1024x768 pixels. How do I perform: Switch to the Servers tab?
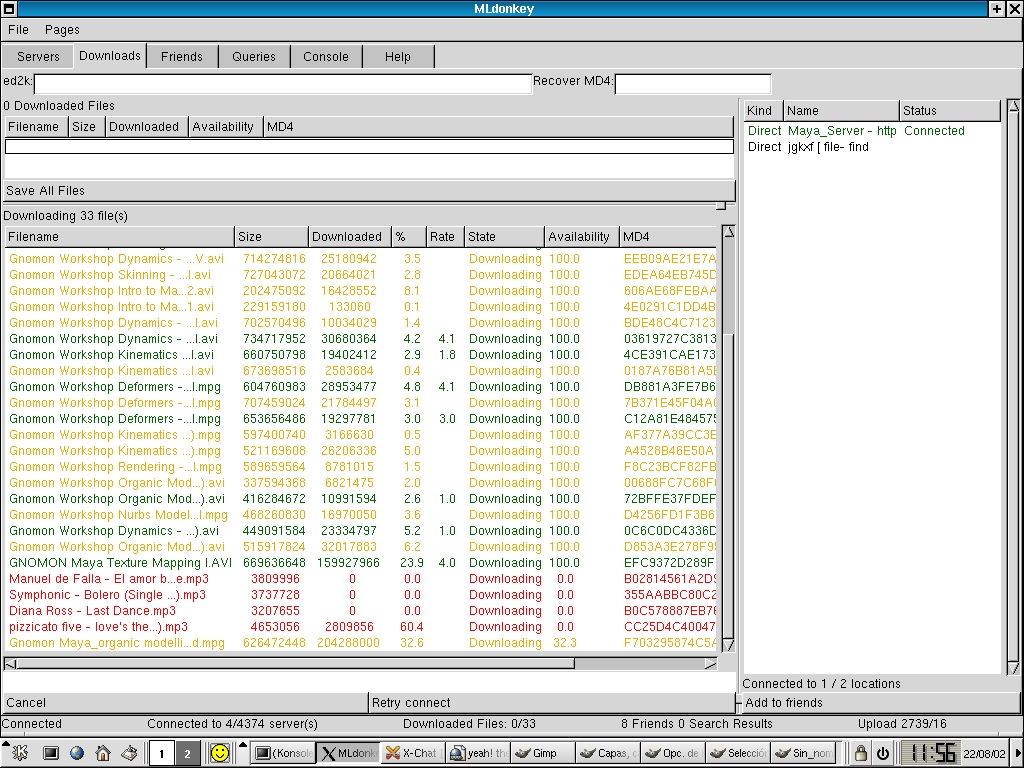[x=38, y=57]
